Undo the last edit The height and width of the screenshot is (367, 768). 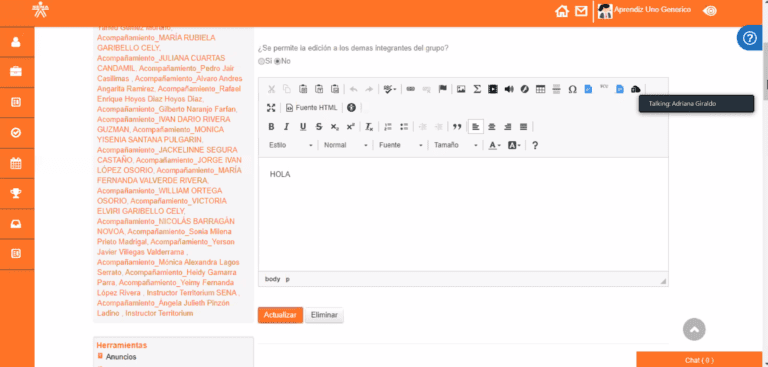(354, 89)
